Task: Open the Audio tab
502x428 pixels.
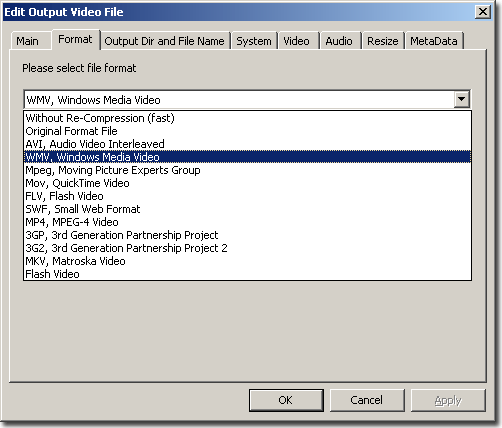Action: 339,41
